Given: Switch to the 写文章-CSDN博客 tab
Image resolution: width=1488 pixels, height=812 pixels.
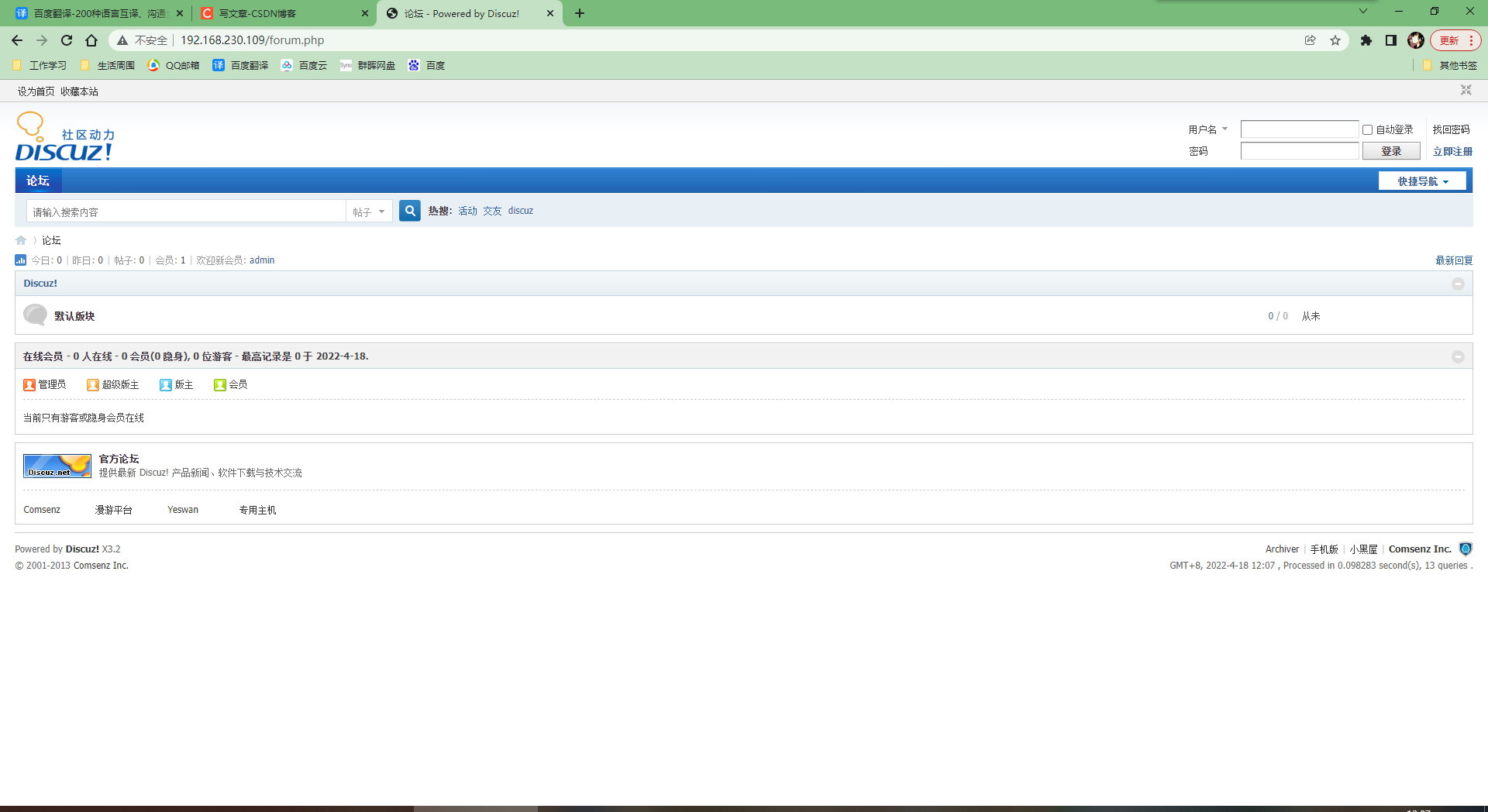Looking at the screenshot, I should click(x=283, y=13).
